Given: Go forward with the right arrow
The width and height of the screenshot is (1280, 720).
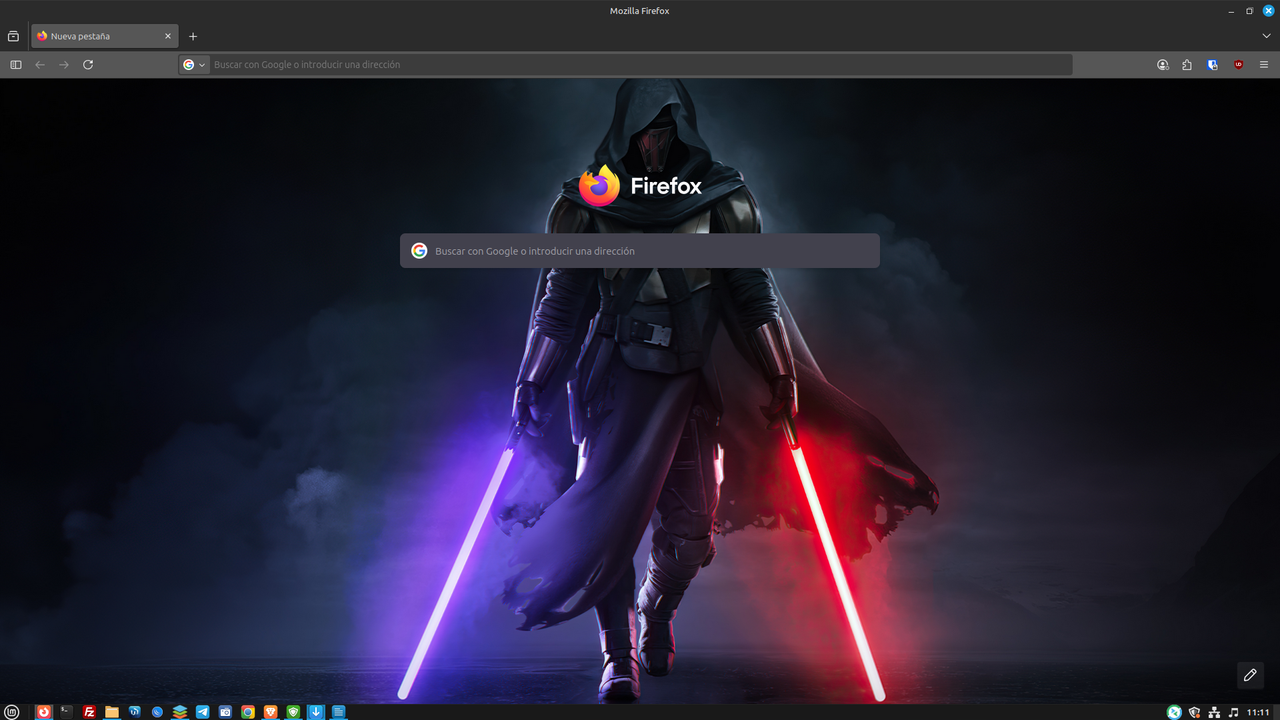Looking at the screenshot, I should tap(64, 64).
